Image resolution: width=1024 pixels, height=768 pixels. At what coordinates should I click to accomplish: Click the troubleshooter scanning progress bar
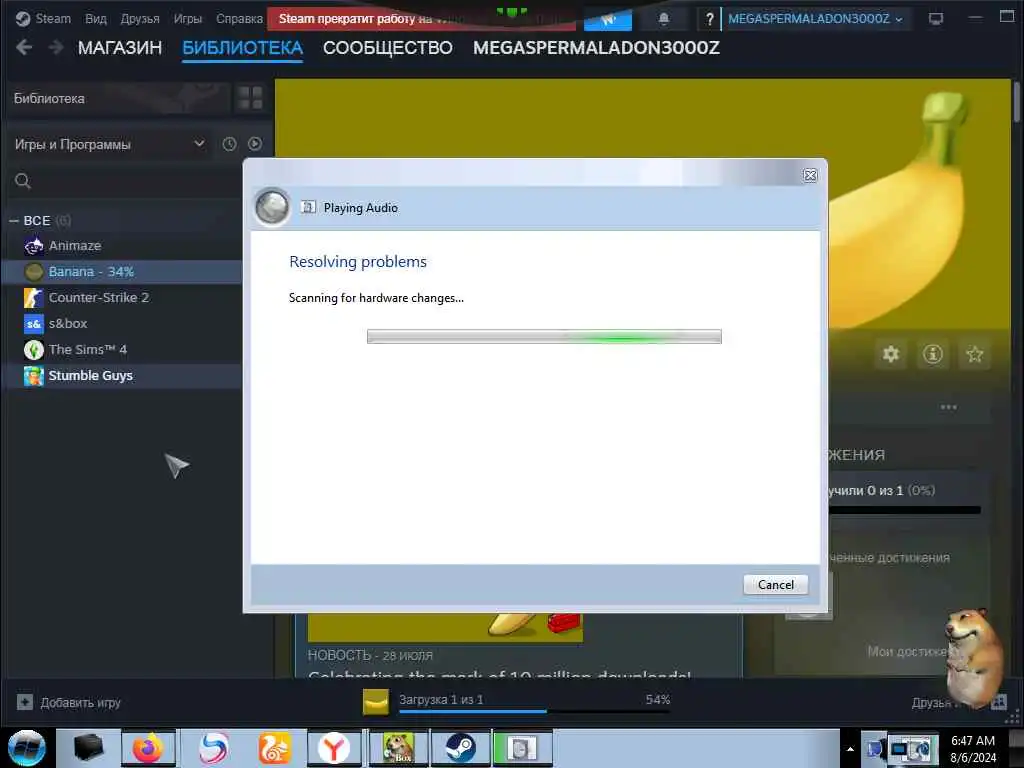544,336
